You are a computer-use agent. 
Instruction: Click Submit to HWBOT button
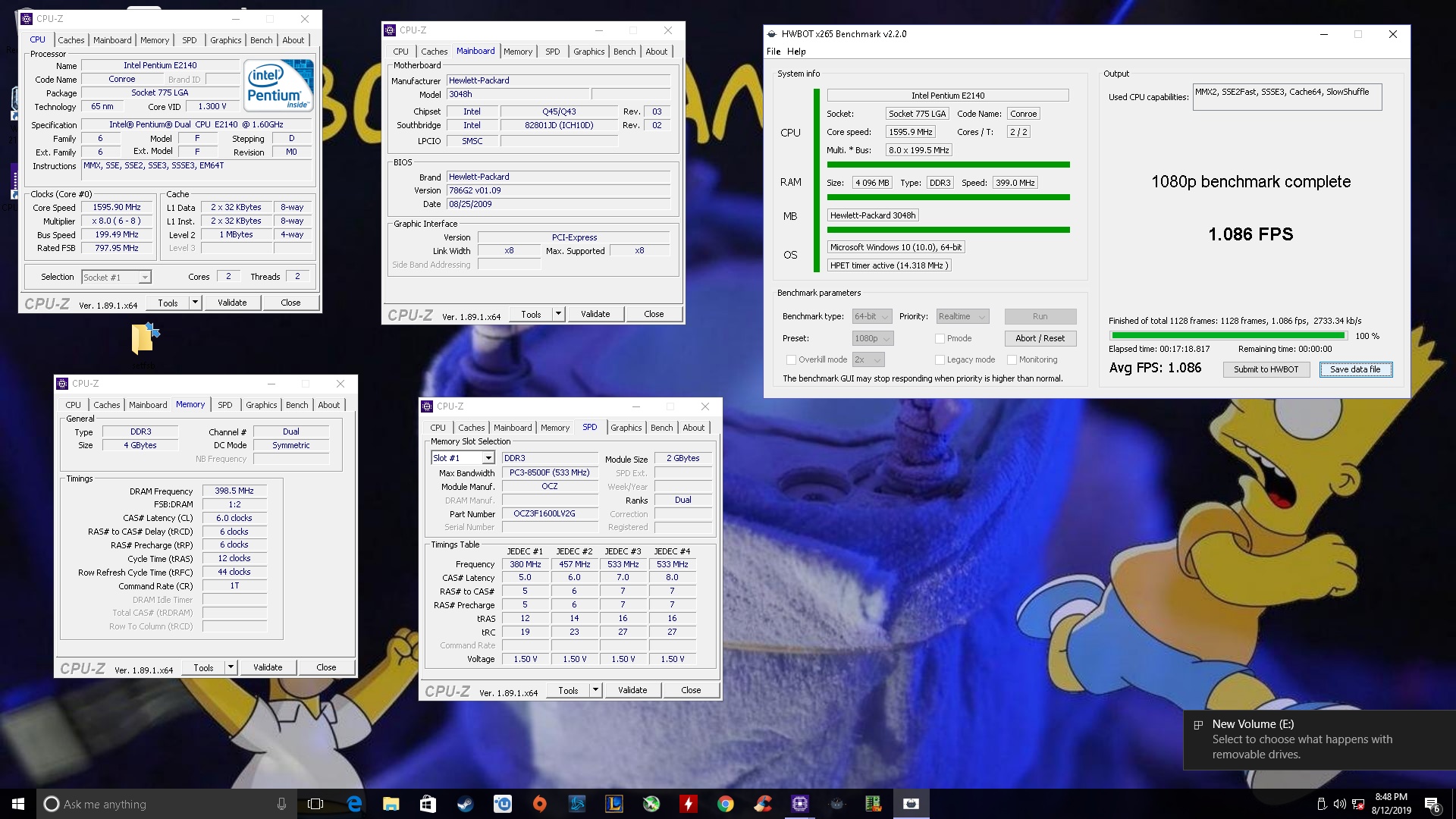coord(1266,369)
